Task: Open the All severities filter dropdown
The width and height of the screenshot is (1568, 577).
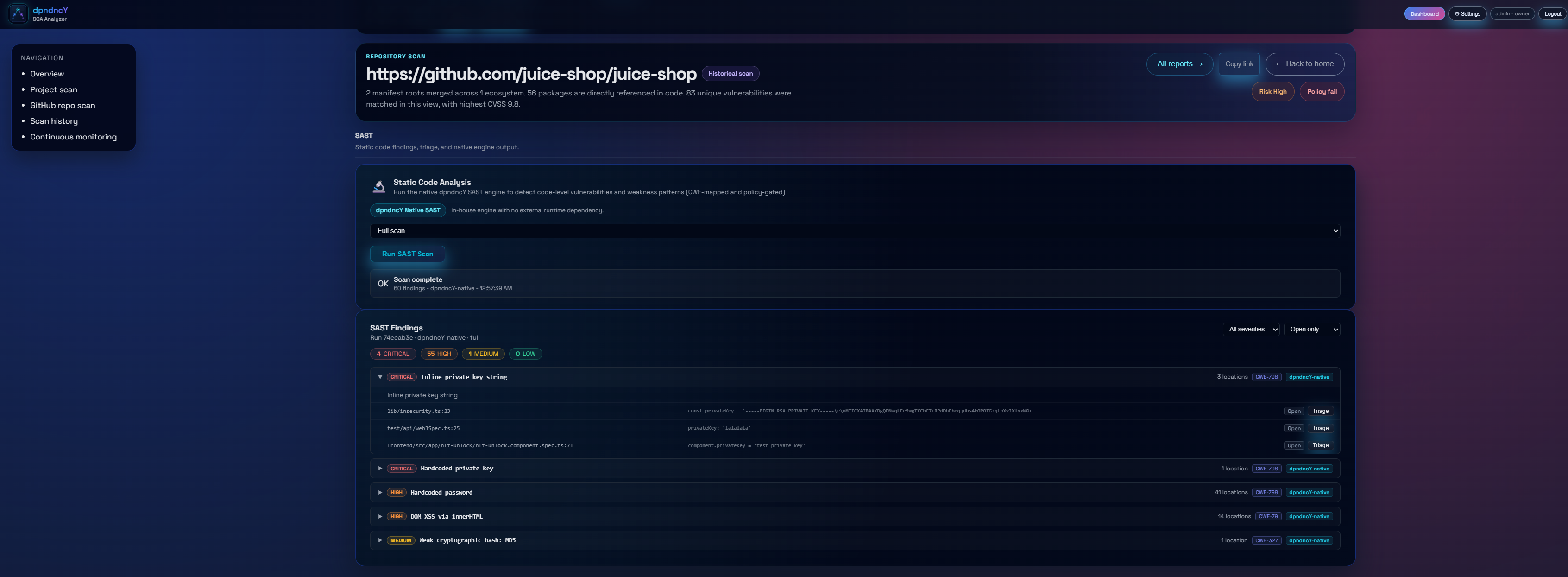Action: pos(1251,330)
